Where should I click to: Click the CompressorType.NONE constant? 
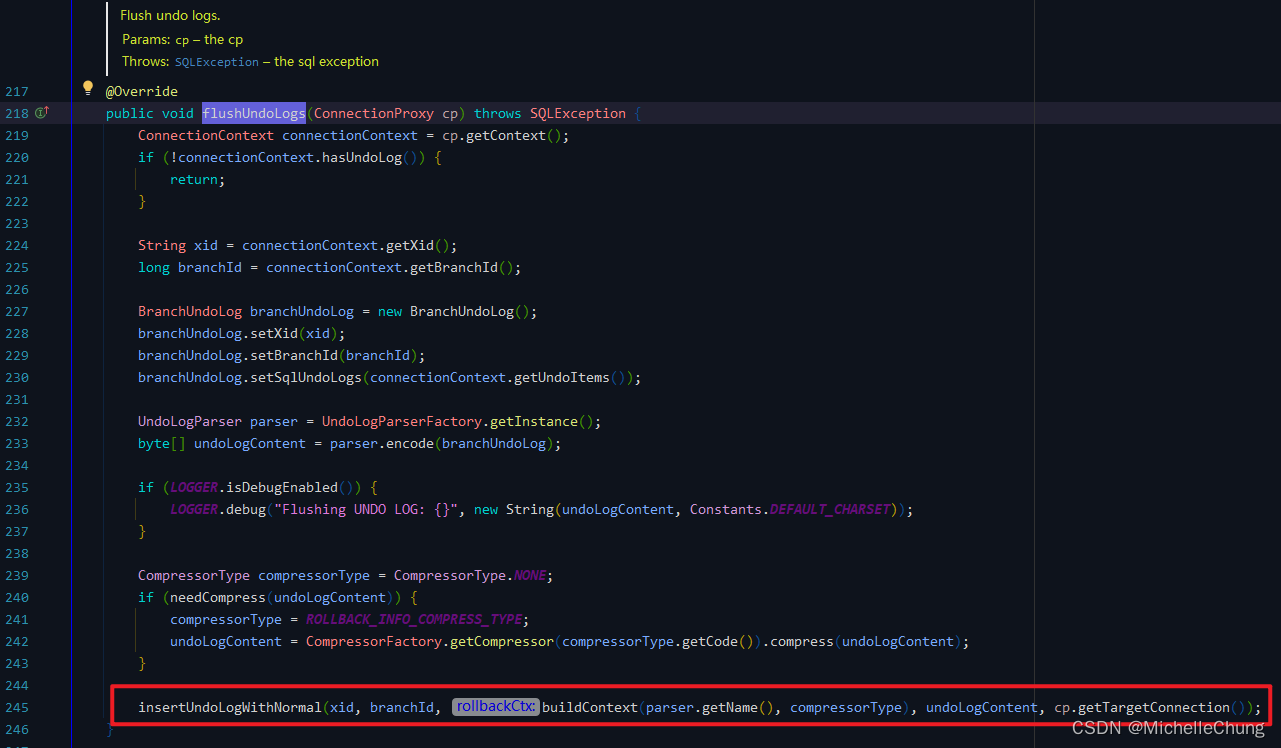pyautogui.click(x=470, y=575)
